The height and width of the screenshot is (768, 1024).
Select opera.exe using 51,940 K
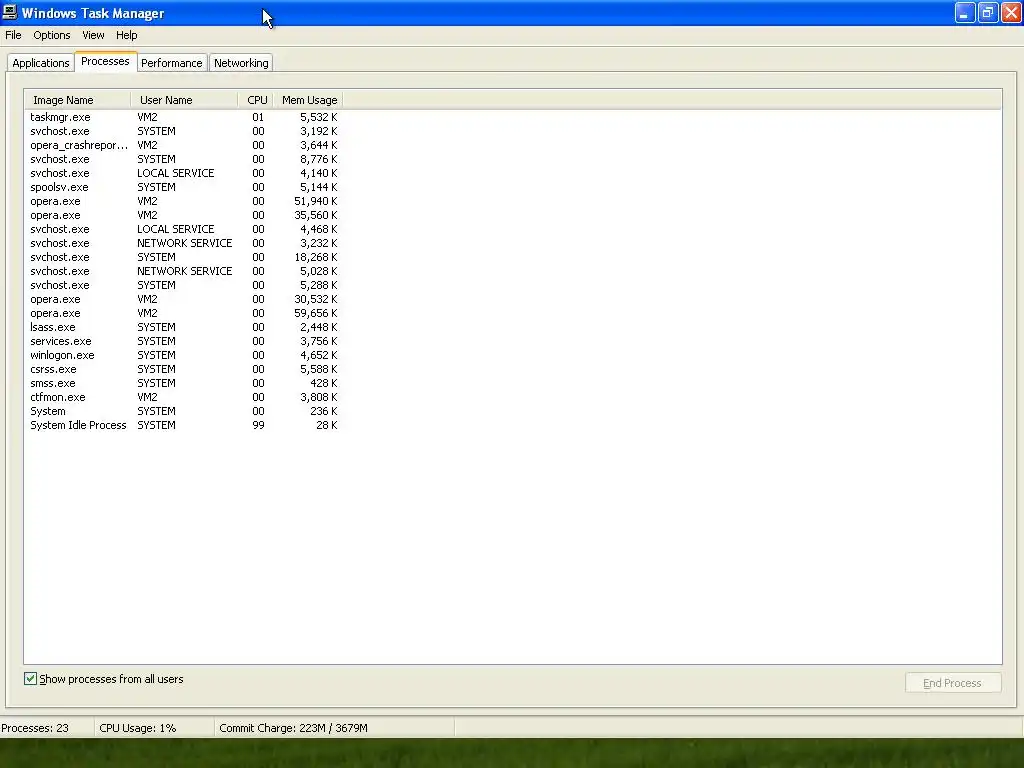click(184, 201)
